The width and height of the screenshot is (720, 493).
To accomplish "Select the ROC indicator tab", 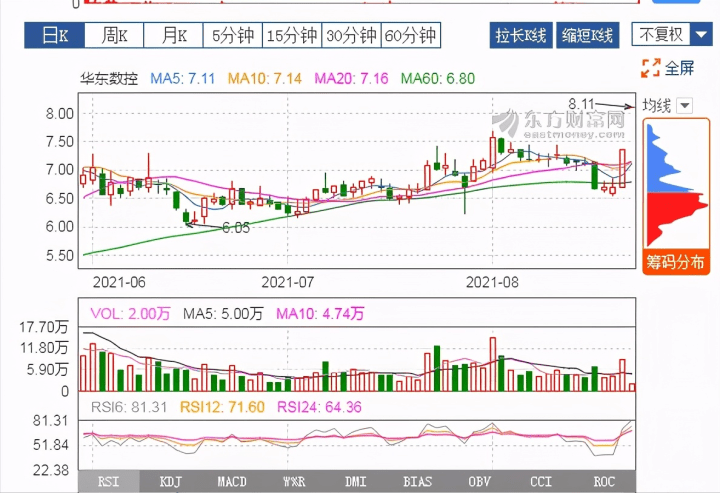I will click(604, 481).
